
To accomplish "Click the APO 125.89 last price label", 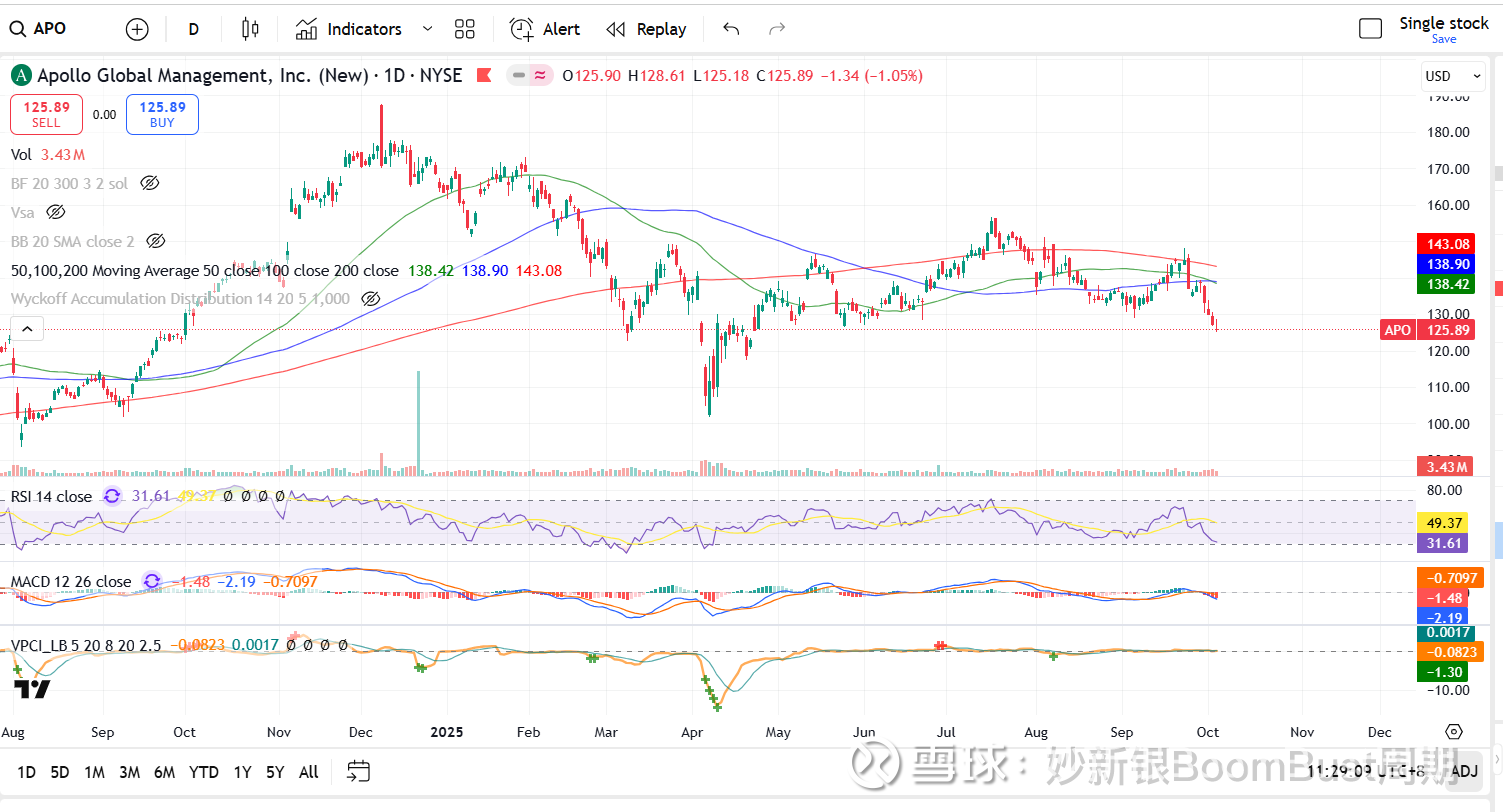I will pos(1427,330).
